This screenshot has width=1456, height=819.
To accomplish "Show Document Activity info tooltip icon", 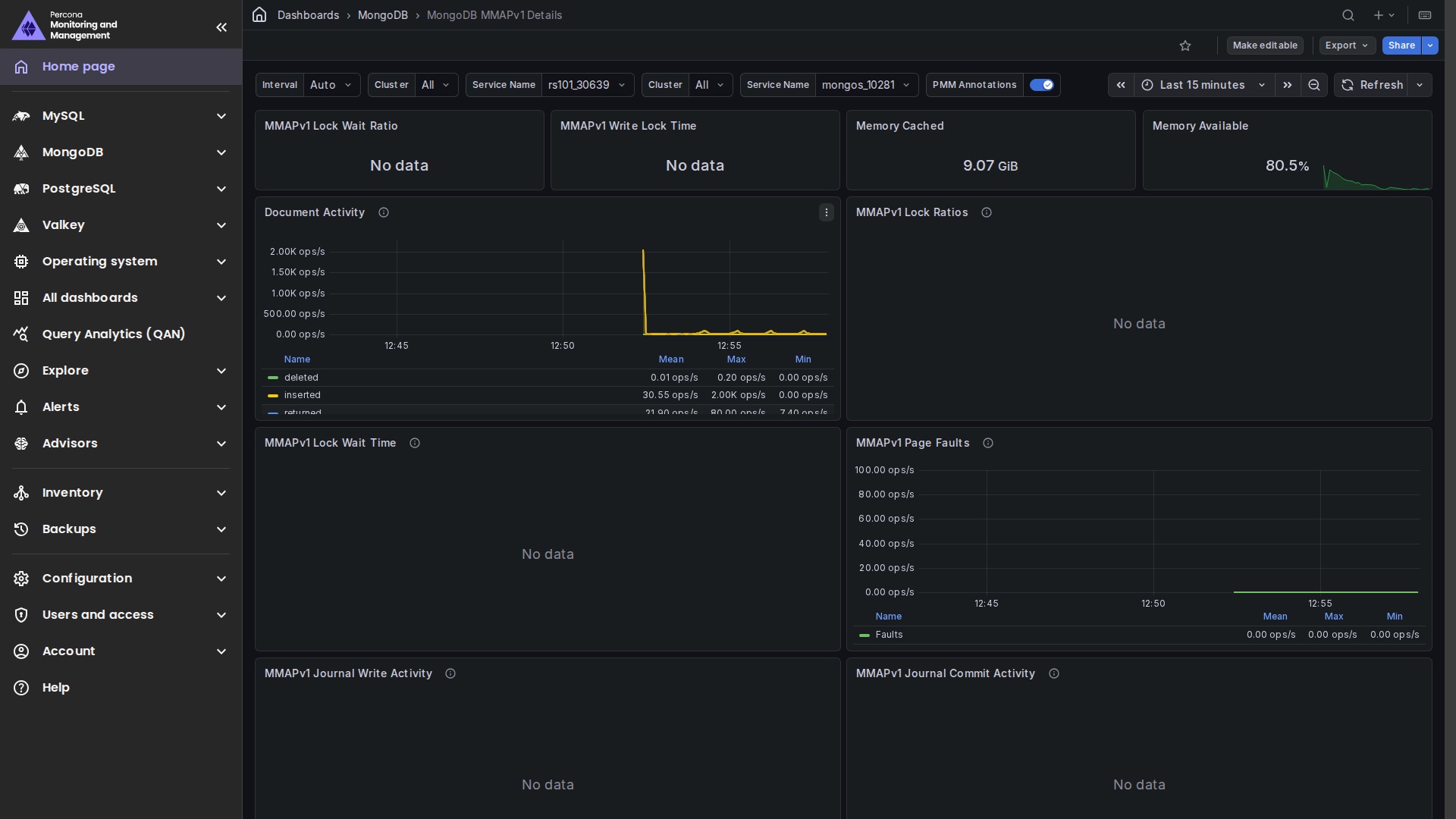I will [384, 212].
